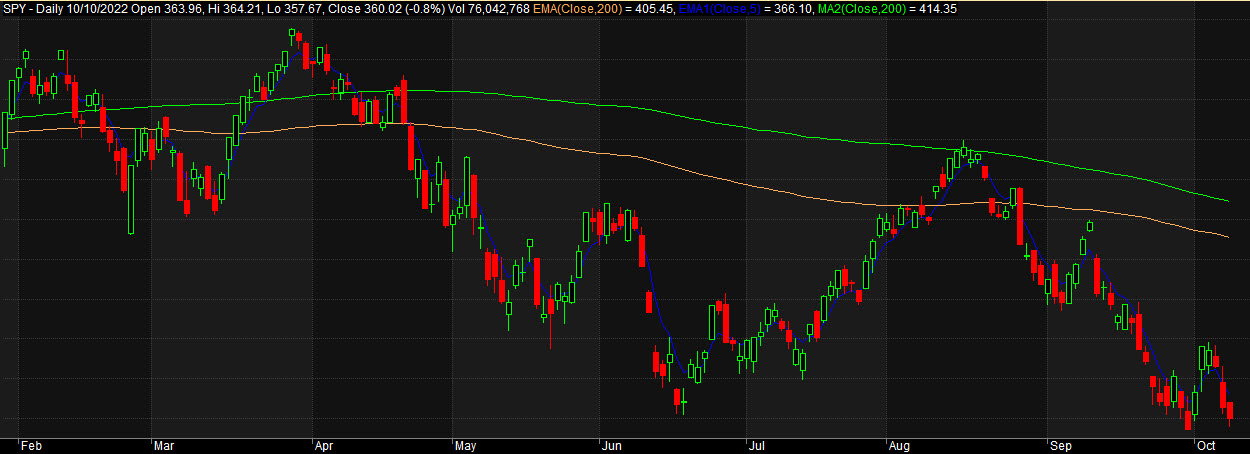Select the Sep label on the date axis
Image resolution: width=1250 pixels, height=454 pixels.
(1061, 446)
